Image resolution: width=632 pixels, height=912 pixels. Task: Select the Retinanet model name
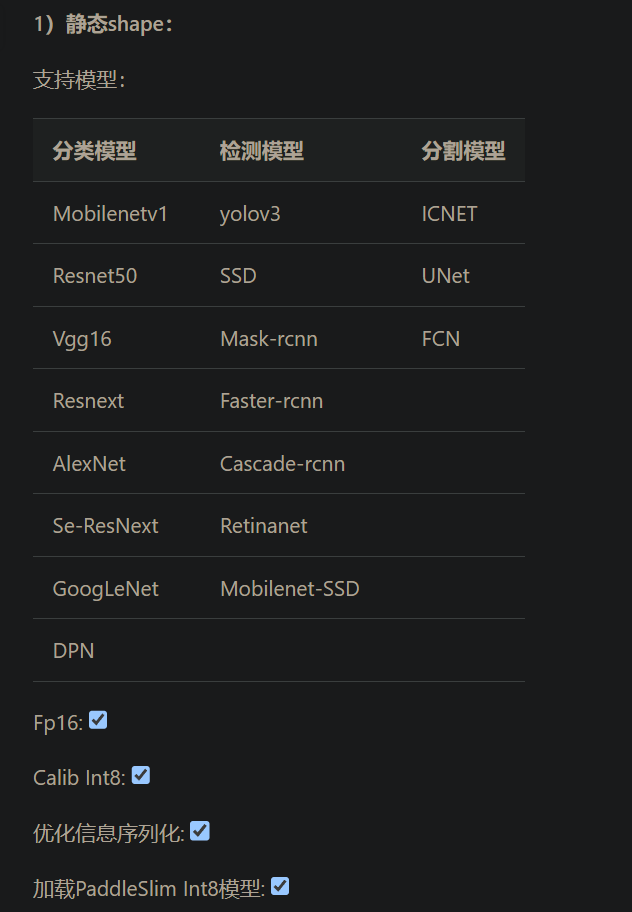(263, 525)
